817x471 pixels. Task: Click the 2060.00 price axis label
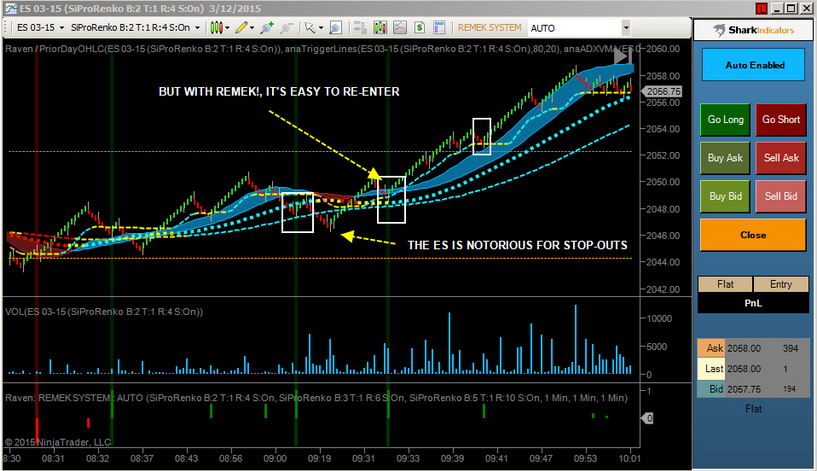point(663,49)
